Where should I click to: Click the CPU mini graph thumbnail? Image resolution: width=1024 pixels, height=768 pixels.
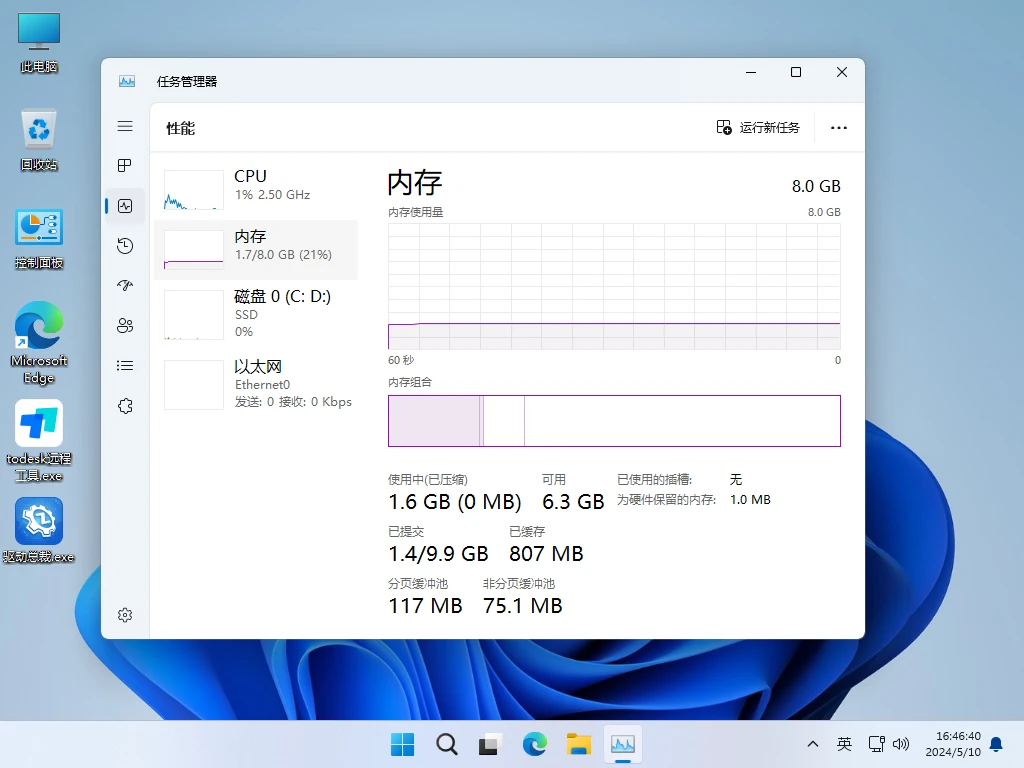pyautogui.click(x=193, y=190)
